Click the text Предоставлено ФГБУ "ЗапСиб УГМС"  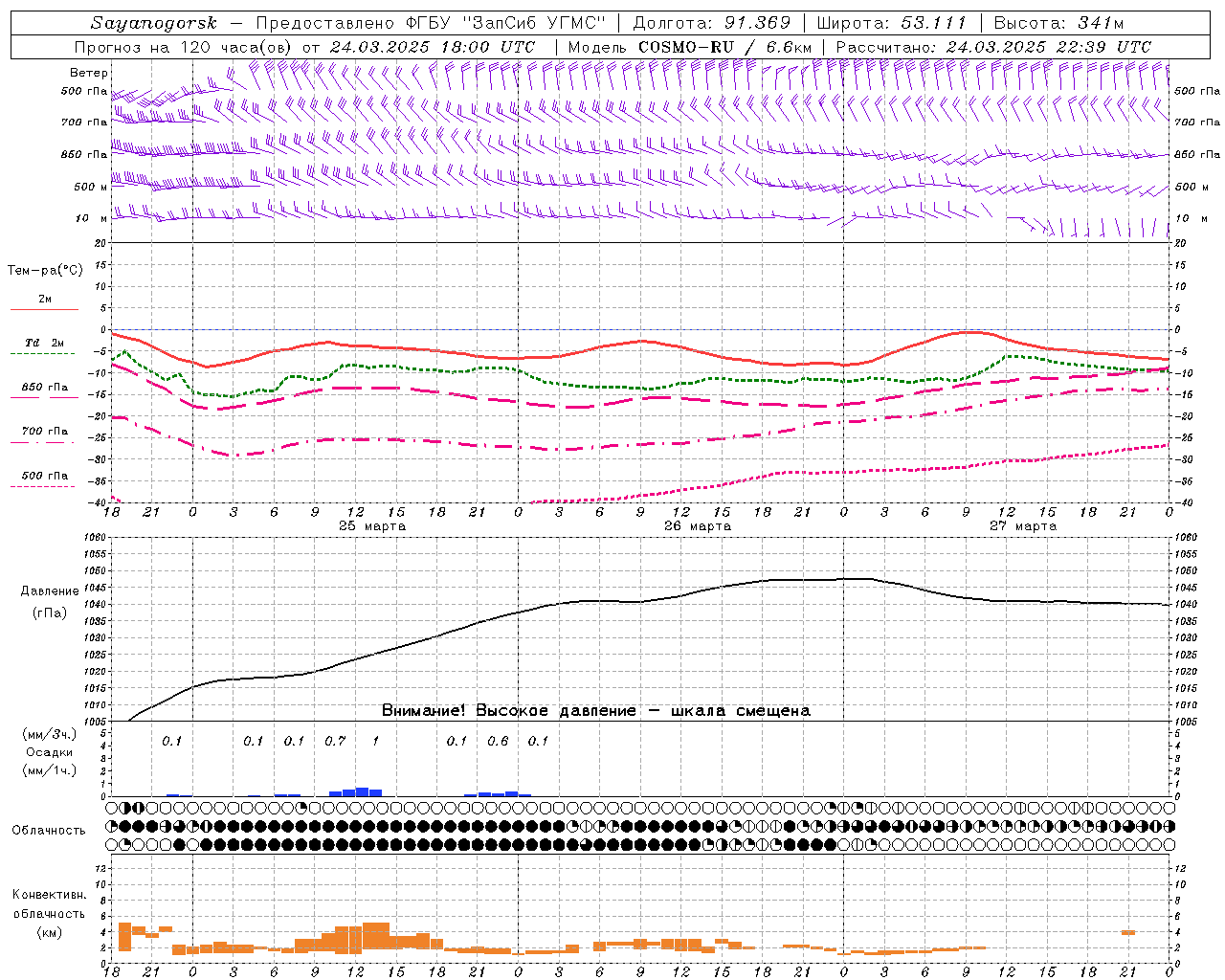click(432, 23)
